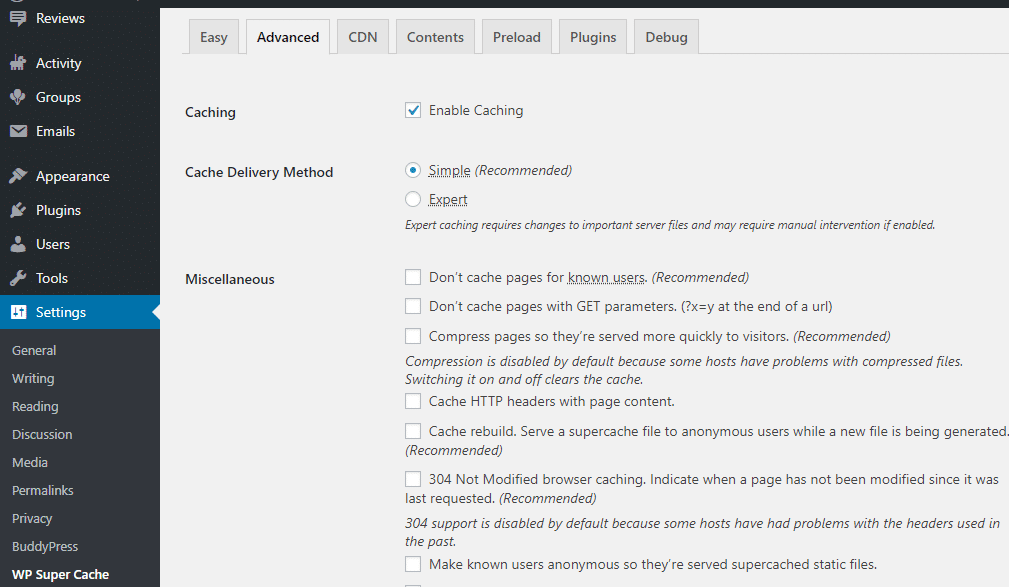Viewport: 1009px width, 587px height.
Task: Open Media settings submenu link
Action: pos(30,462)
